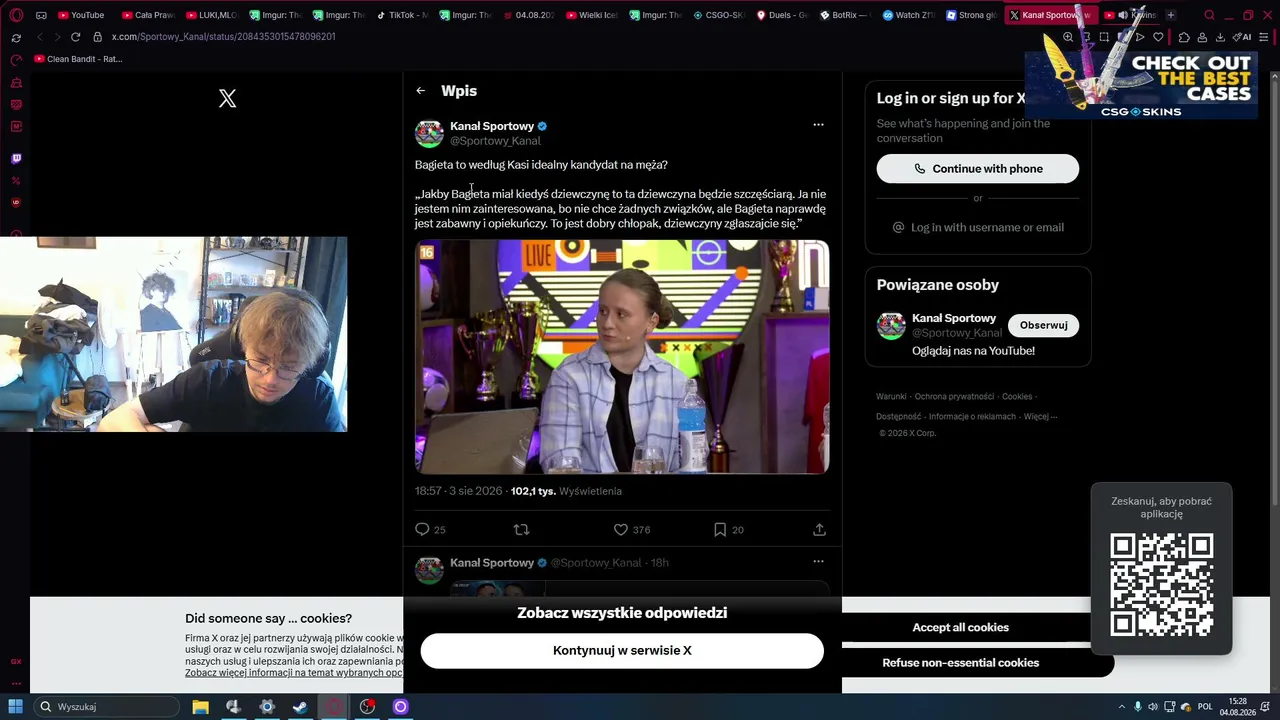Open the browser easy setup menu
This screenshot has width=1280, height=720.
[x=1264, y=37]
